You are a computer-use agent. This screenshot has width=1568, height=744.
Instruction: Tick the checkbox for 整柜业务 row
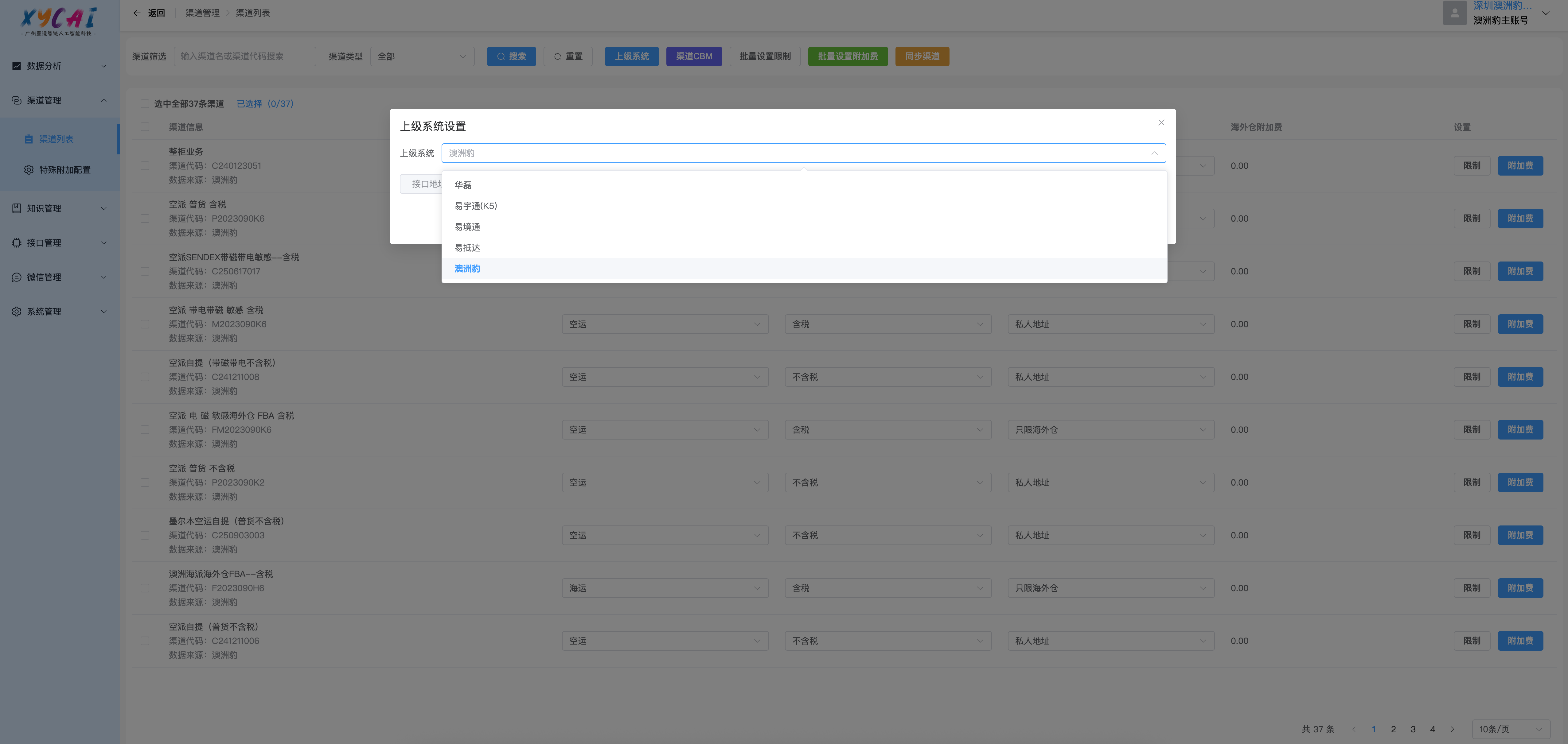[x=145, y=165]
